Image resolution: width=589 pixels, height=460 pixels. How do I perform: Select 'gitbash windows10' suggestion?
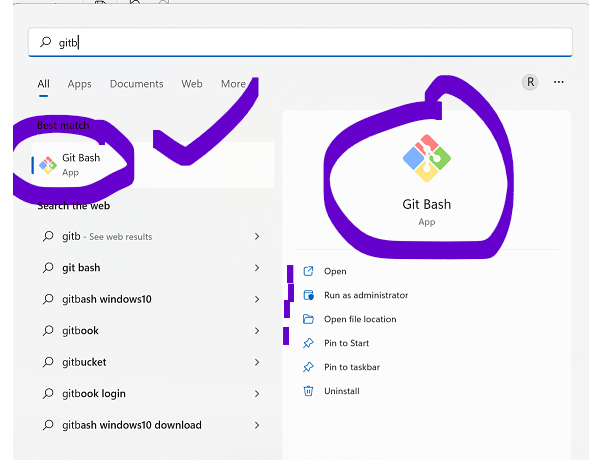153,299
